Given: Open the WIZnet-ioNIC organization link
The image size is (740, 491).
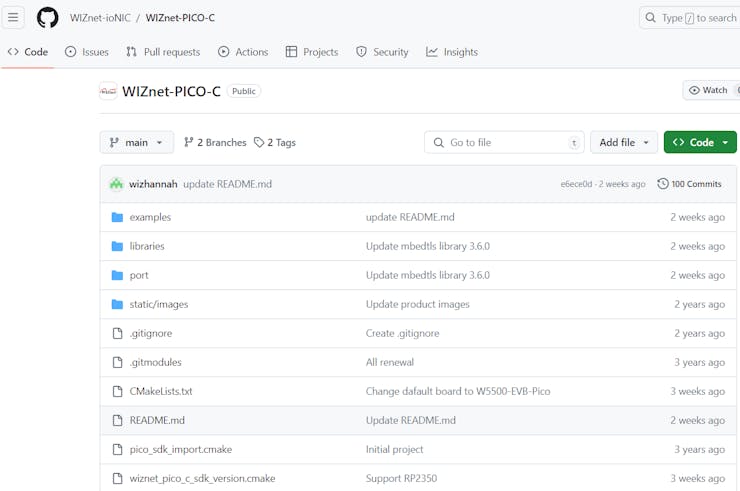Looking at the screenshot, I should point(100,18).
